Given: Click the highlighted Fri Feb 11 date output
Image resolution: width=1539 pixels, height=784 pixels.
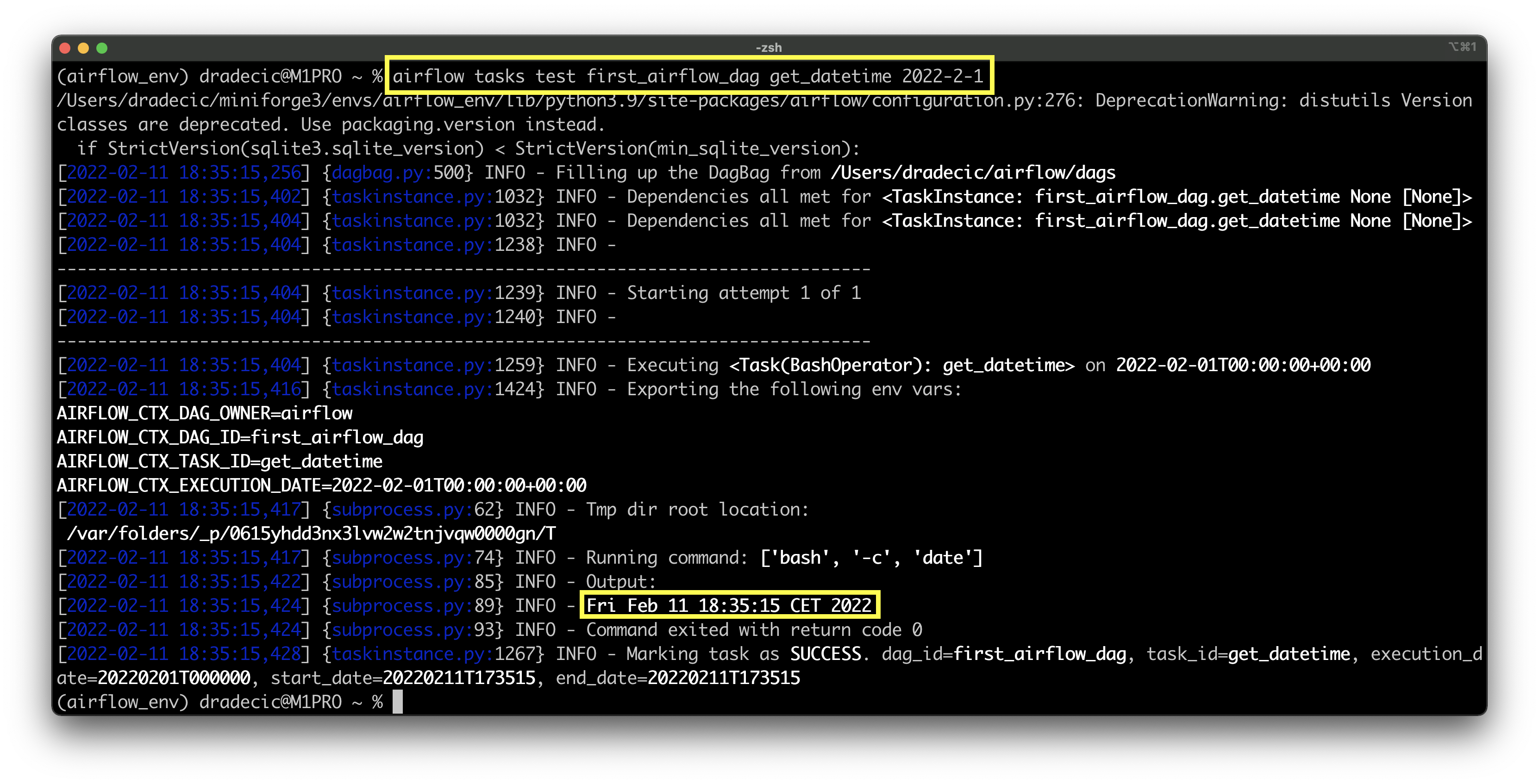Looking at the screenshot, I should pyautogui.click(x=728, y=605).
